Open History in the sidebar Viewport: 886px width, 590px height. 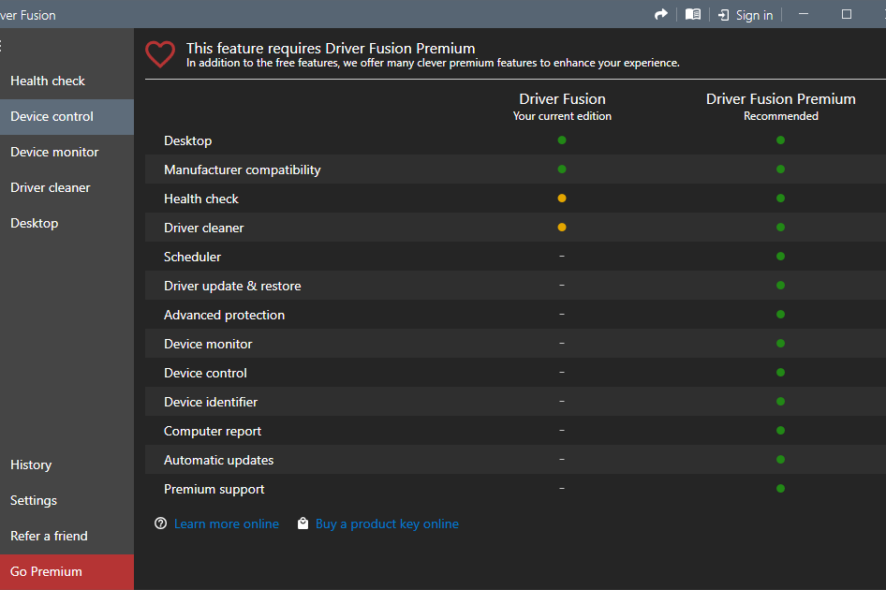pos(67,465)
